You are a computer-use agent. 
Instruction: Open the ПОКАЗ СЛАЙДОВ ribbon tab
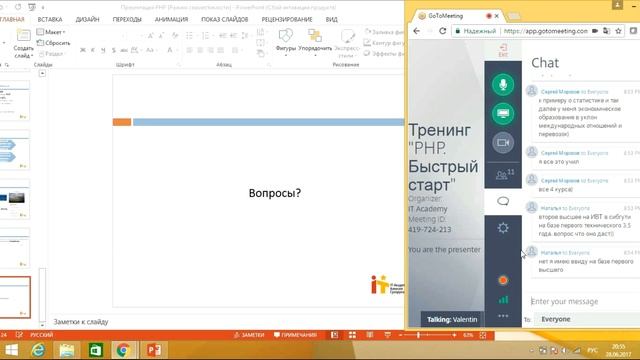click(x=224, y=19)
